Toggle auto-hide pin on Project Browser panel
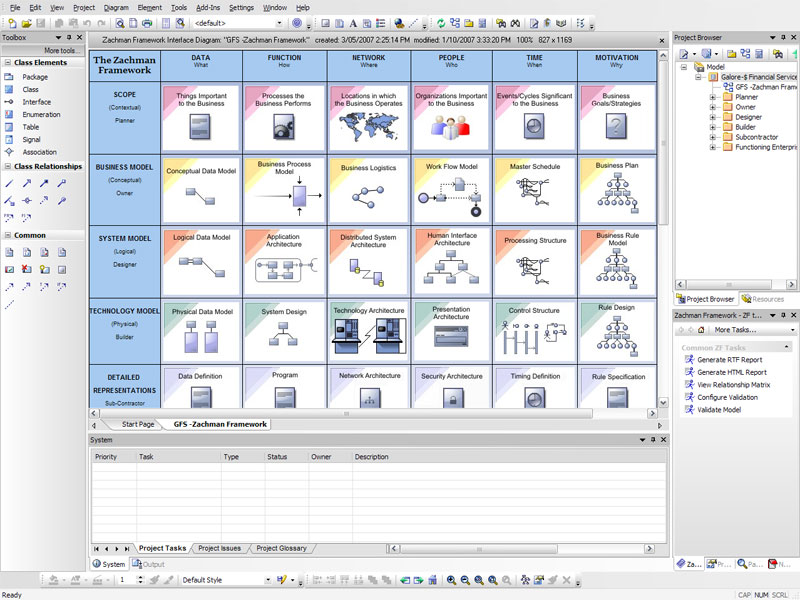This screenshot has height=600, width=800. coord(781,37)
